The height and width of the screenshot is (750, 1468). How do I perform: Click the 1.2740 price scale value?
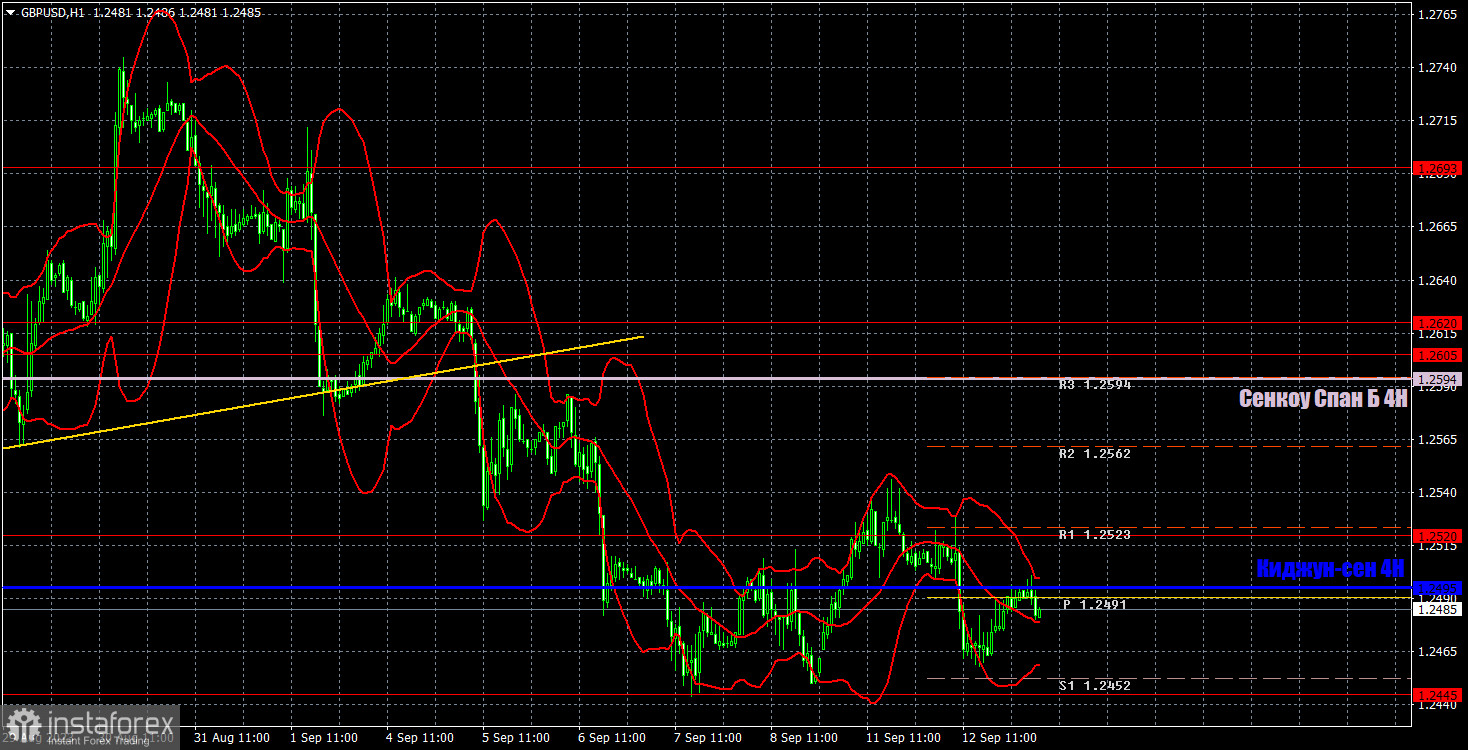(1438, 67)
